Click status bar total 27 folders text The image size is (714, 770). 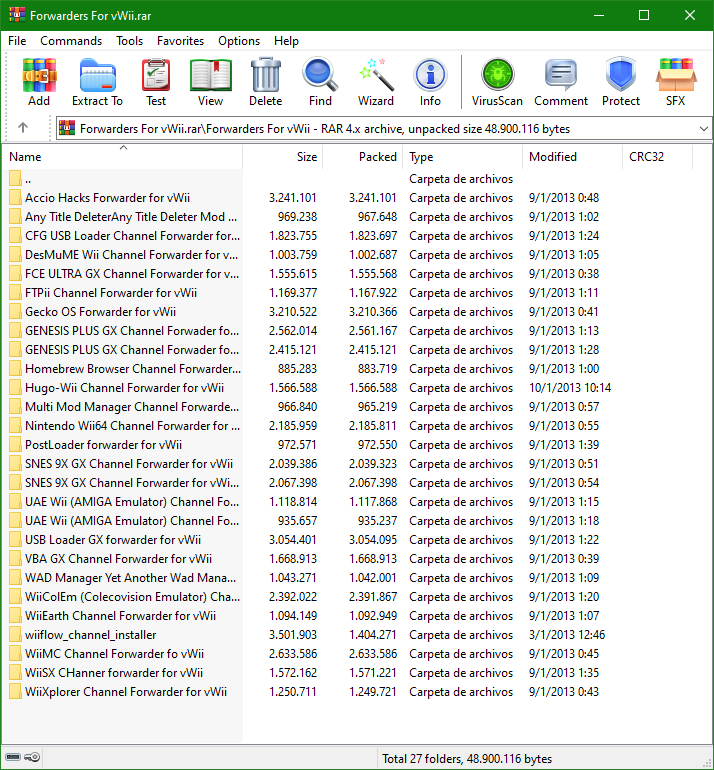click(467, 759)
